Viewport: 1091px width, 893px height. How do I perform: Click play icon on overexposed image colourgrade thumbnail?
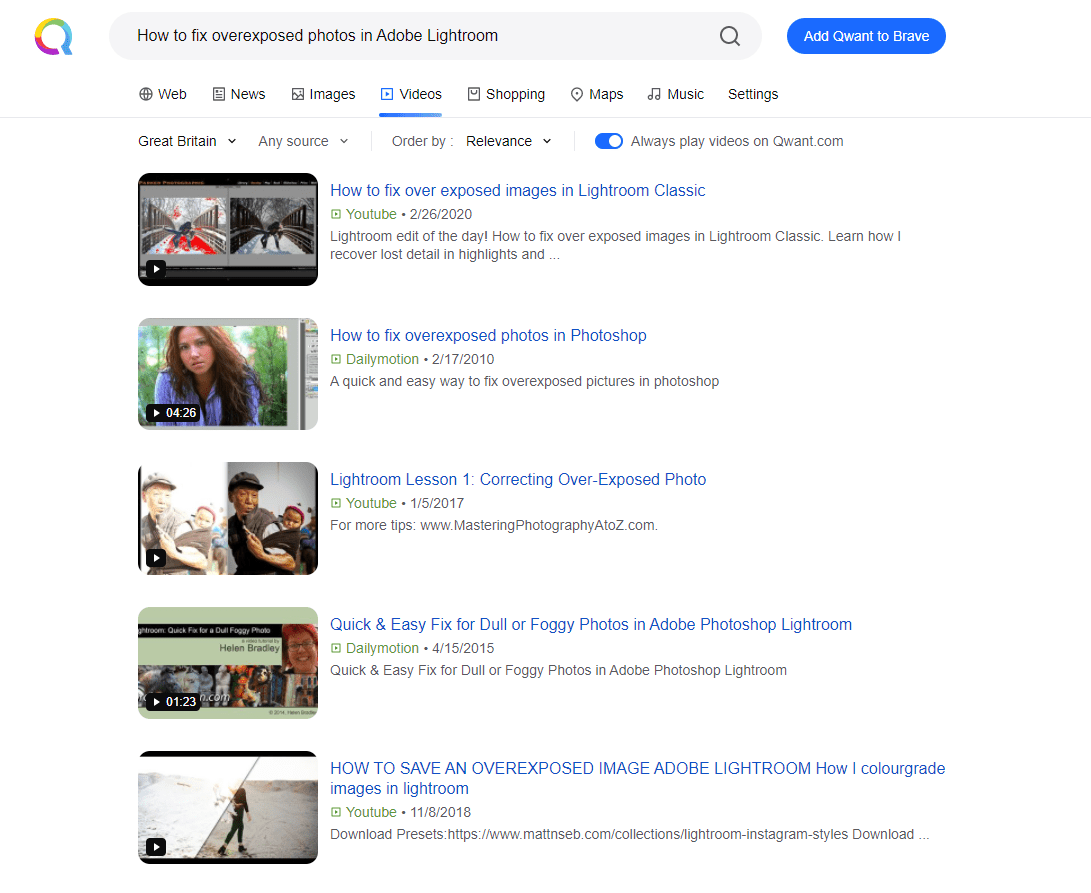[156, 846]
